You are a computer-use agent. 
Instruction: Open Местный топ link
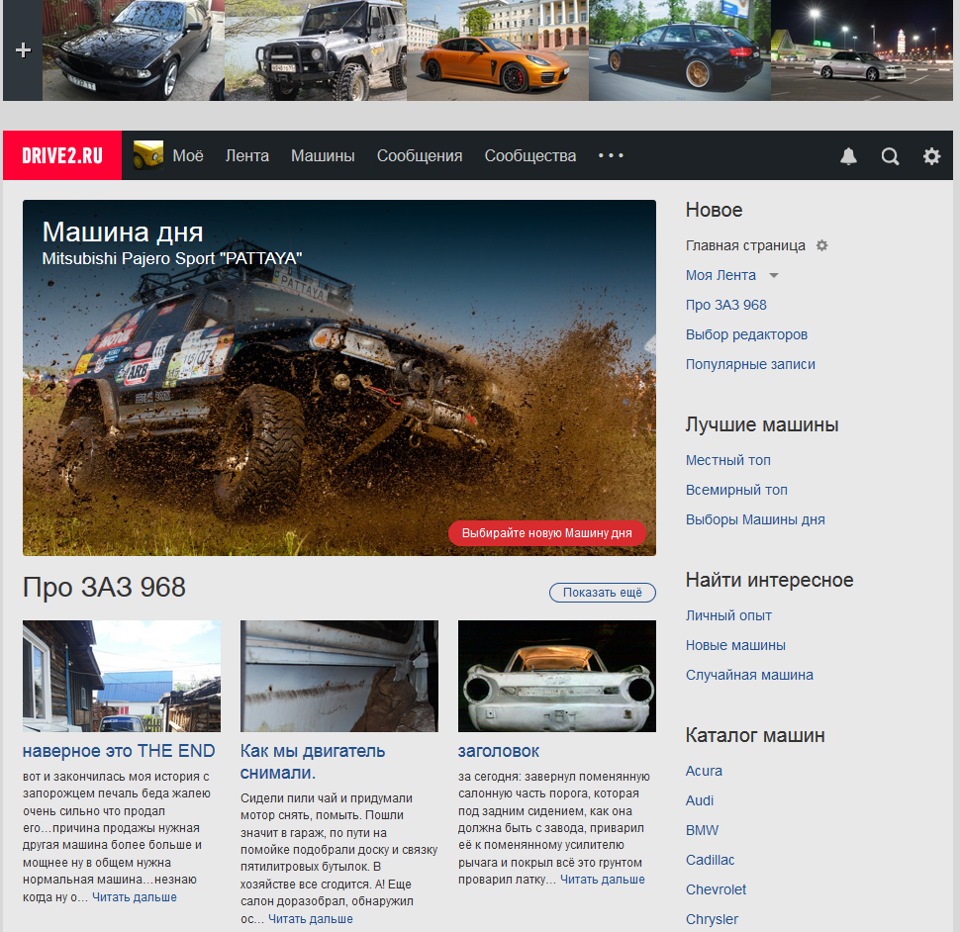coord(728,460)
